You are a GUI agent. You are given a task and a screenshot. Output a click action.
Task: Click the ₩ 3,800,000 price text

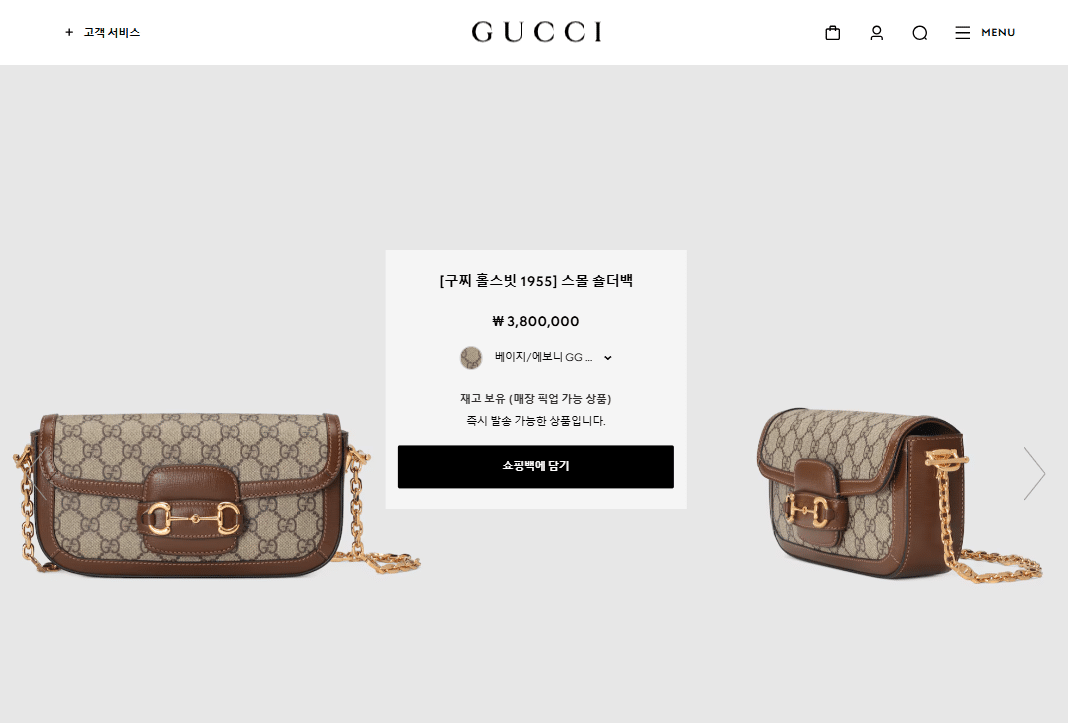point(536,321)
